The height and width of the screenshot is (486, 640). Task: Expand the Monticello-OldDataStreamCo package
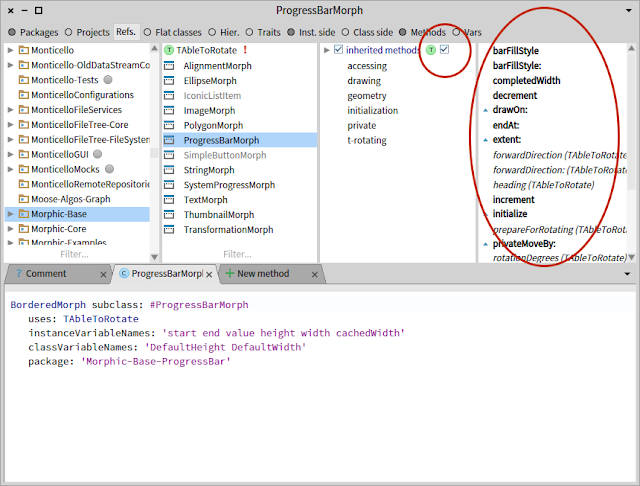click(x=11, y=65)
